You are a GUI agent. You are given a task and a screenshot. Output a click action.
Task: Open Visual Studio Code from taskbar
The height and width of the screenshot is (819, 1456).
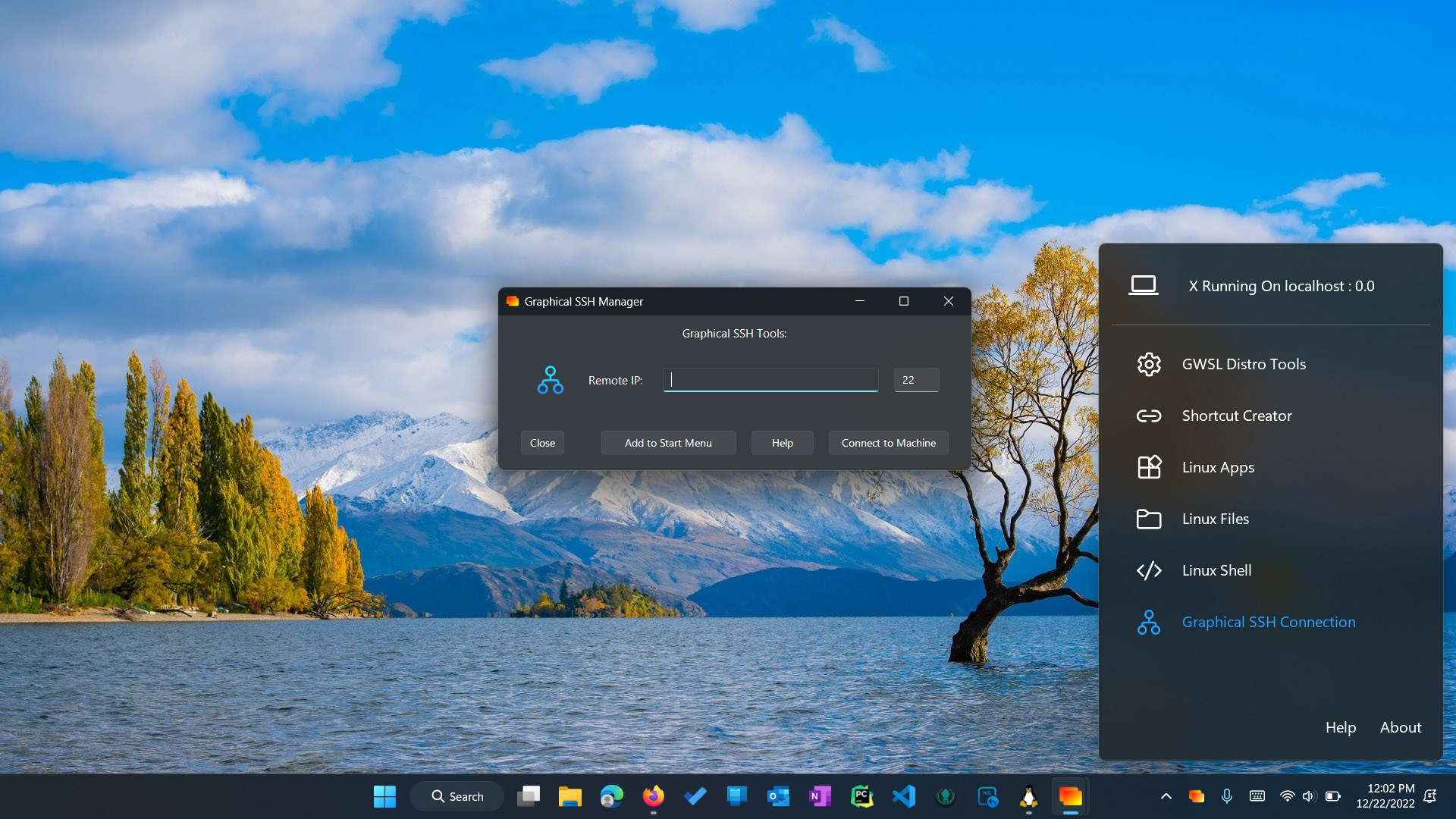click(x=903, y=796)
